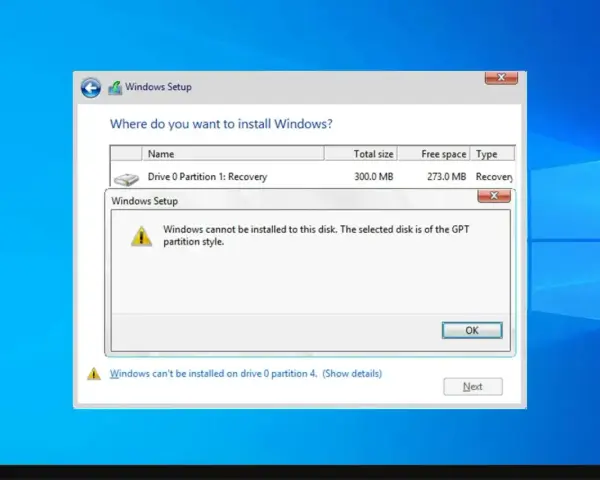Close the main Windows Setup window
600x480 pixels.
(501, 78)
